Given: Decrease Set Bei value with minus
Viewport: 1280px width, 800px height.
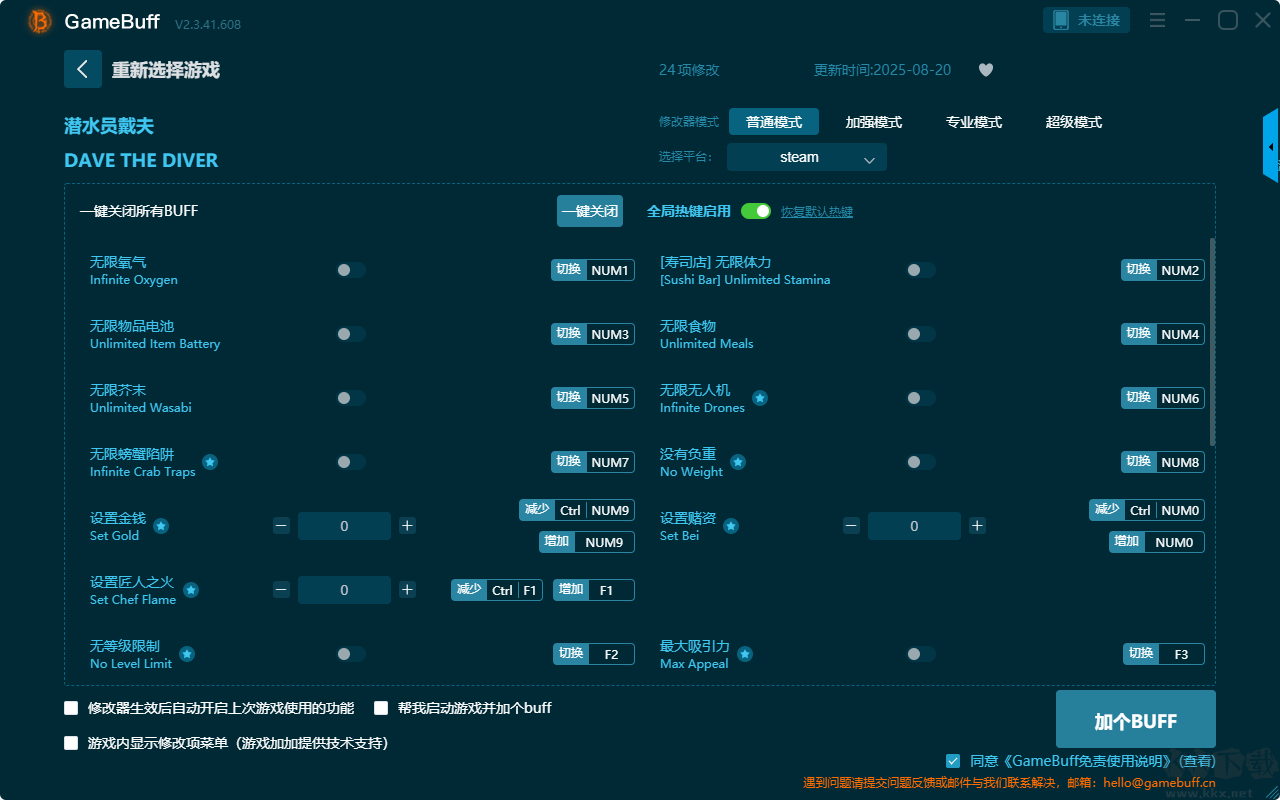Looking at the screenshot, I should coord(851,526).
